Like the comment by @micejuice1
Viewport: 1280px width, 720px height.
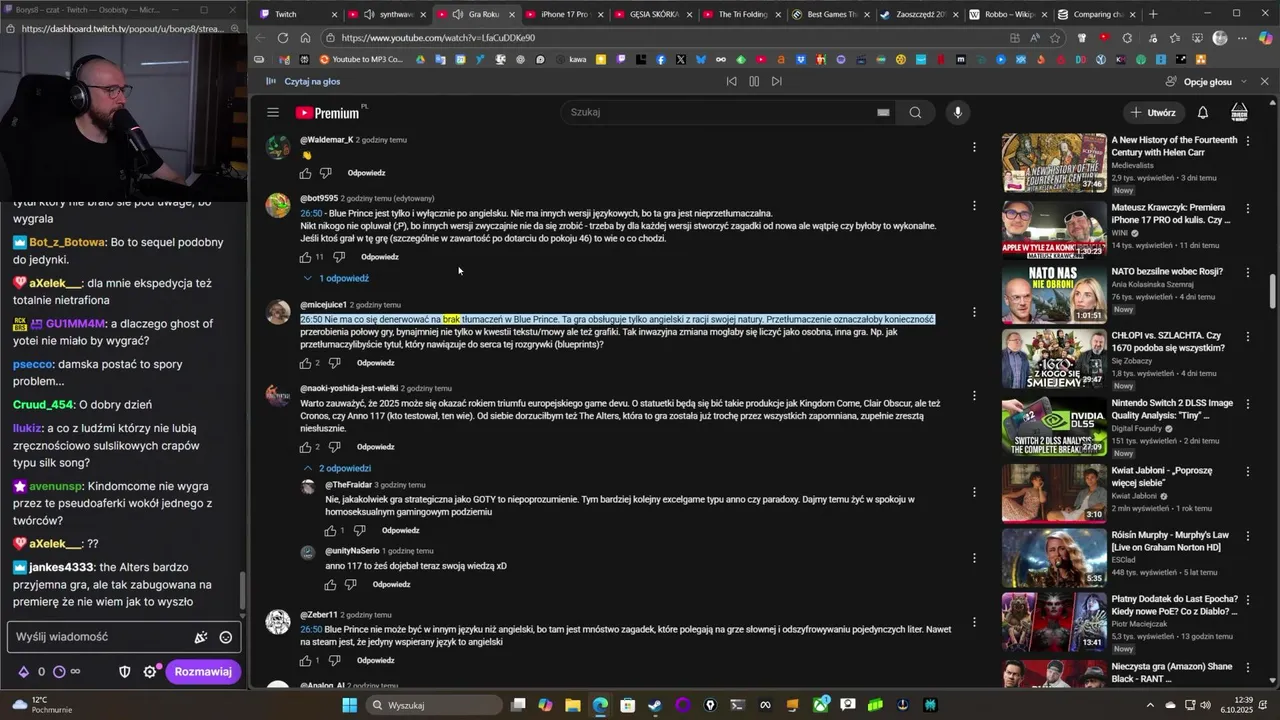[x=305, y=363]
